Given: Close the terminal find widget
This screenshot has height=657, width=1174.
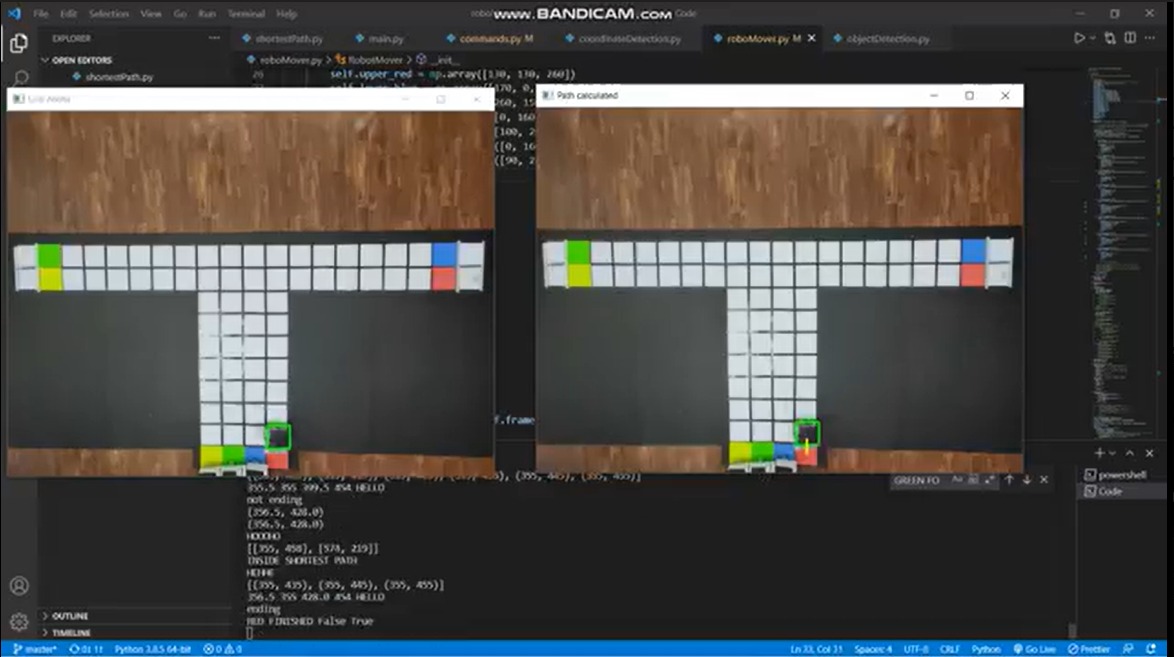Looking at the screenshot, I should click(1044, 480).
